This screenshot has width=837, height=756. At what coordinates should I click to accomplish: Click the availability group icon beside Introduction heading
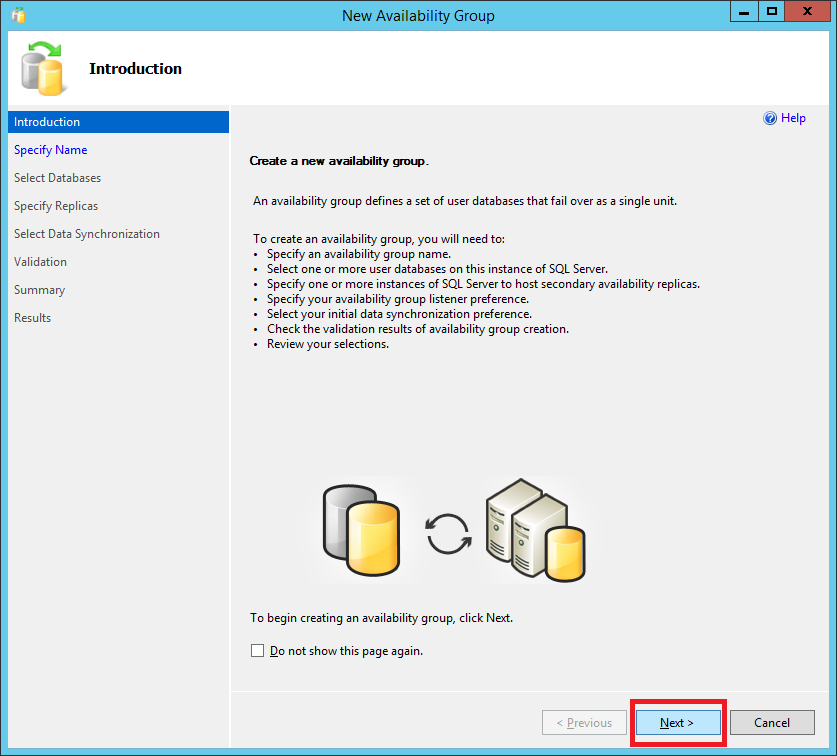pos(43,68)
